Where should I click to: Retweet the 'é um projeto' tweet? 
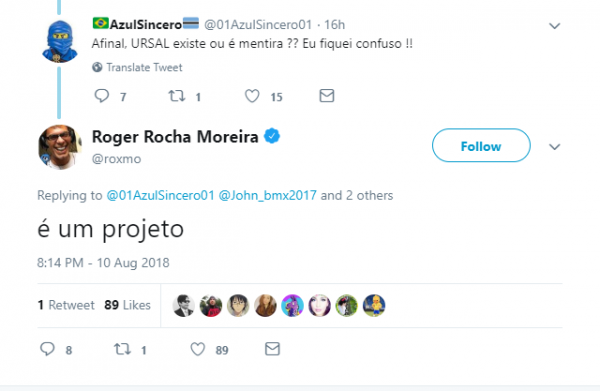122,349
